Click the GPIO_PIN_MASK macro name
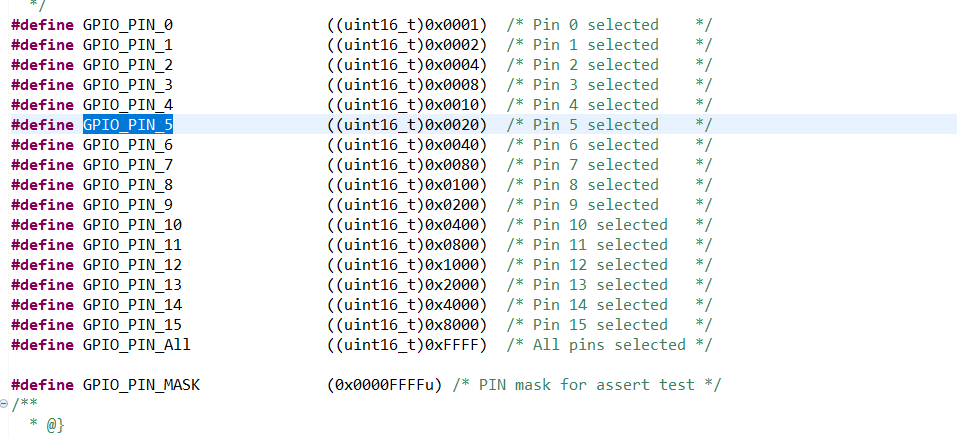Viewport: 957px width, 437px height. [x=140, y=385]
